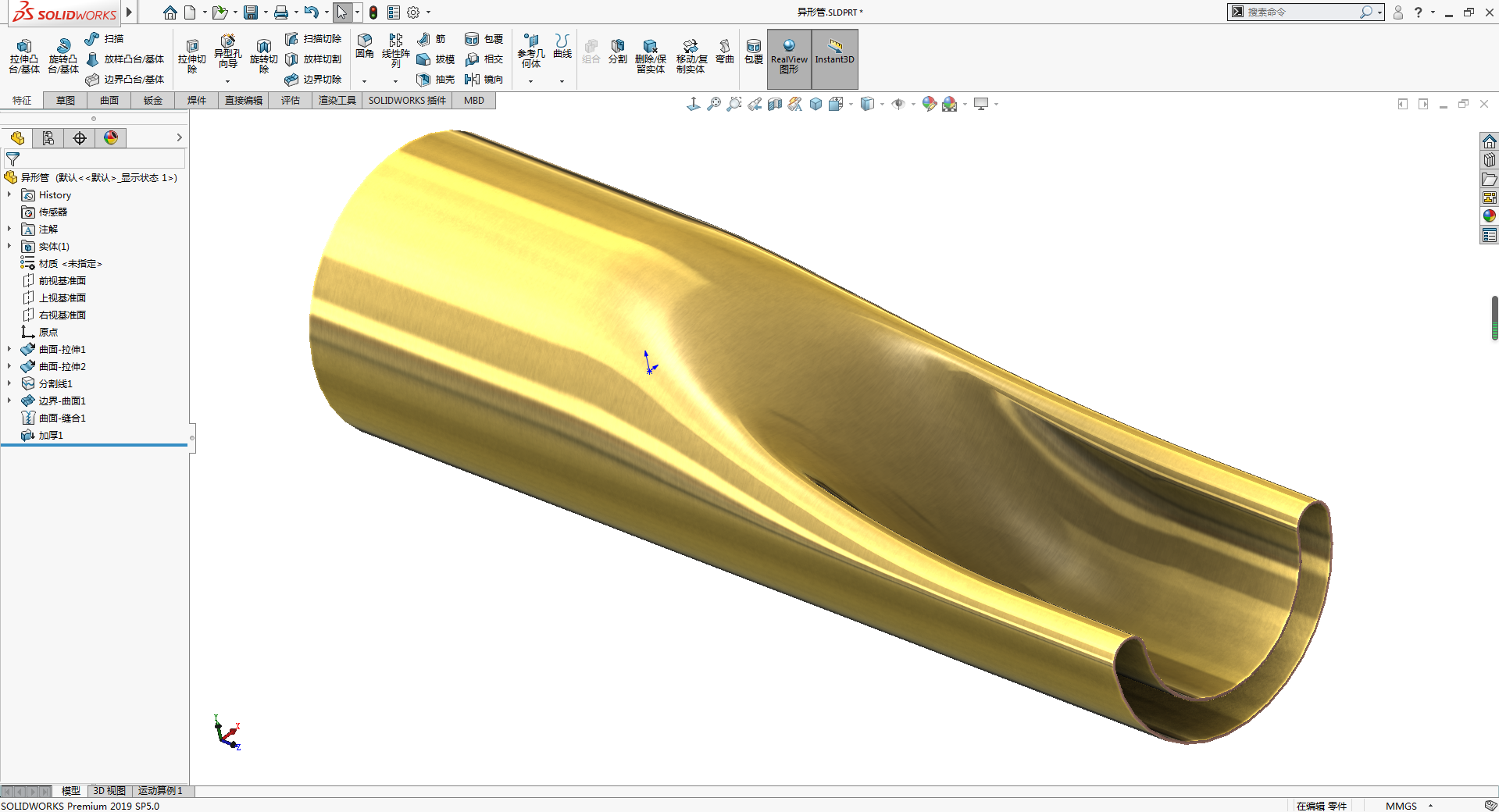Click the 弯曲 flex tool
This screenshot has height=812, width=1499.
click(x=725, y=52)
